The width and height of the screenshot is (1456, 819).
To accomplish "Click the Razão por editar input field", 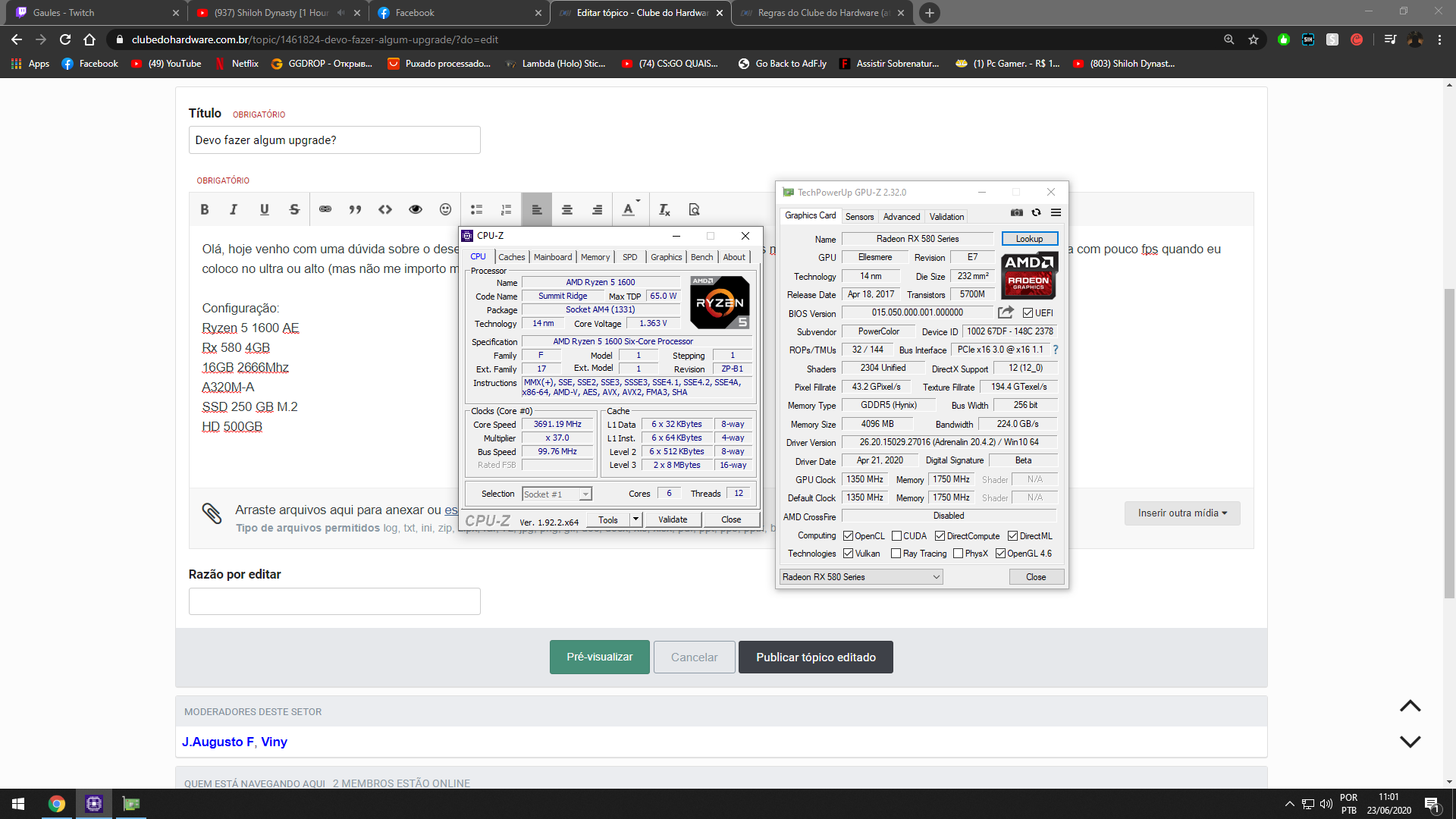I will point(334,601).
